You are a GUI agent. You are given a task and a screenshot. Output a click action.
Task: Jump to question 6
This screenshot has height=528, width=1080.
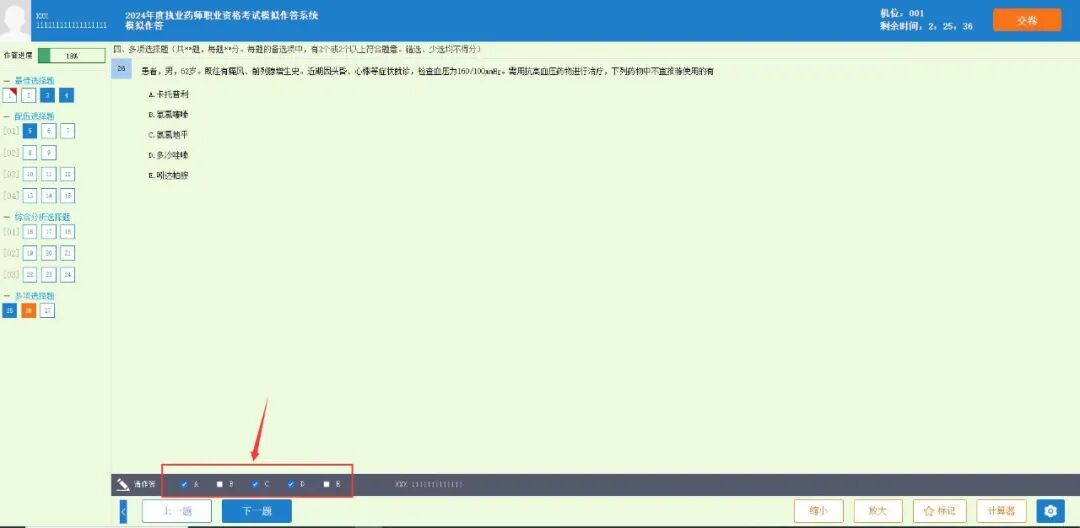coord(48,131)
